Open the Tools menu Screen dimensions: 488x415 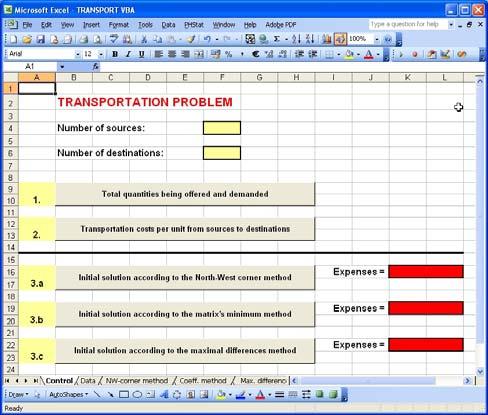pyautogui.click(x=145, y=25)
